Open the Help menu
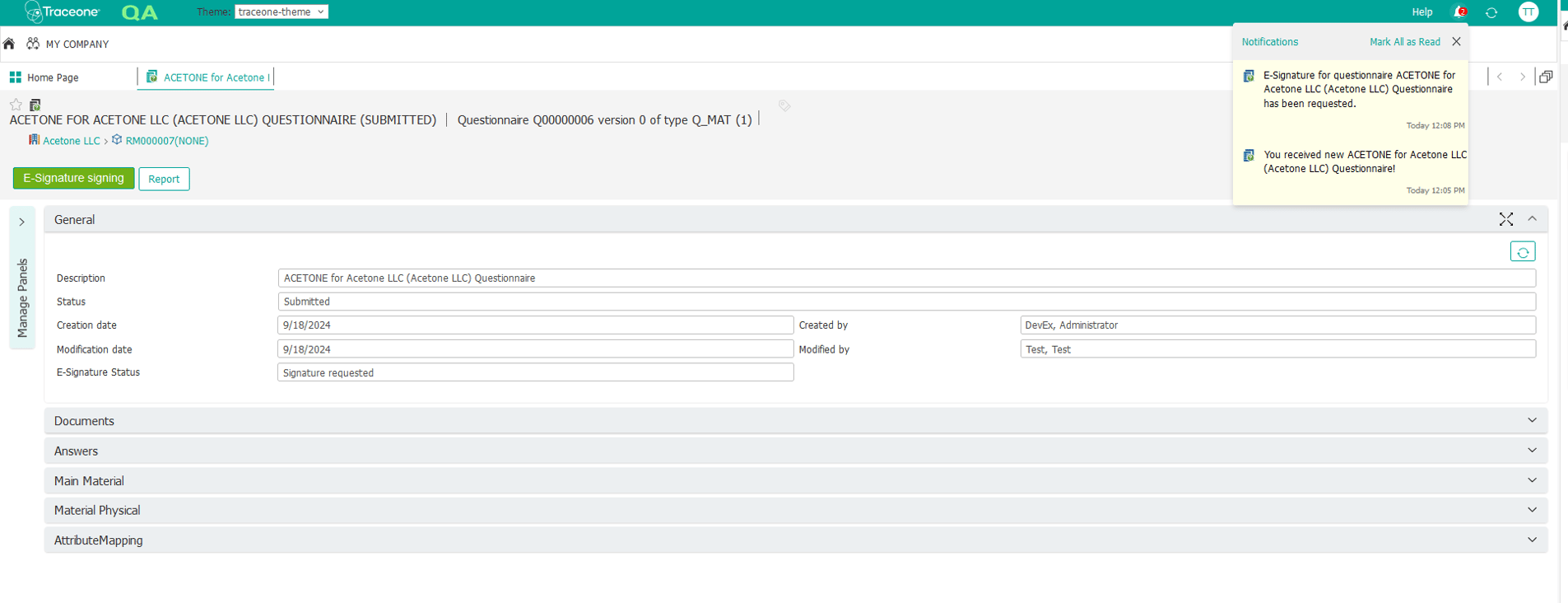The width and height of the screenshot is (1568, 603). (1422, 12)
